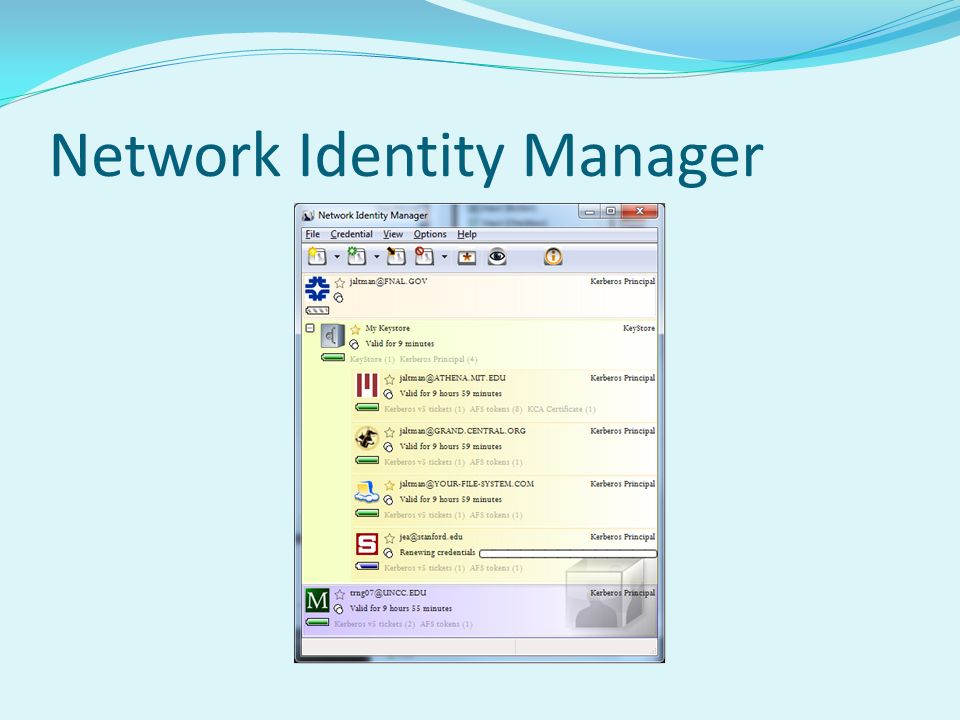Click the 'KeyStore' type label on the right
This screenshot has width=960, height=720.
639,328
